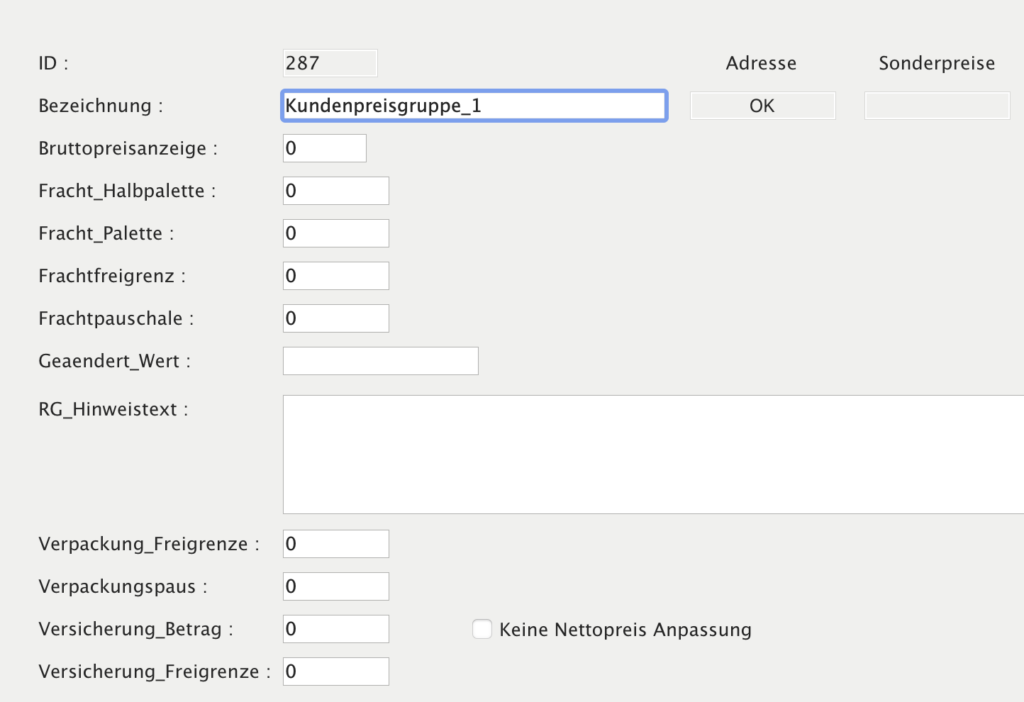Focus the Bezeichnung text field
Screen dimensions: 1024x702
click(474, 106)
